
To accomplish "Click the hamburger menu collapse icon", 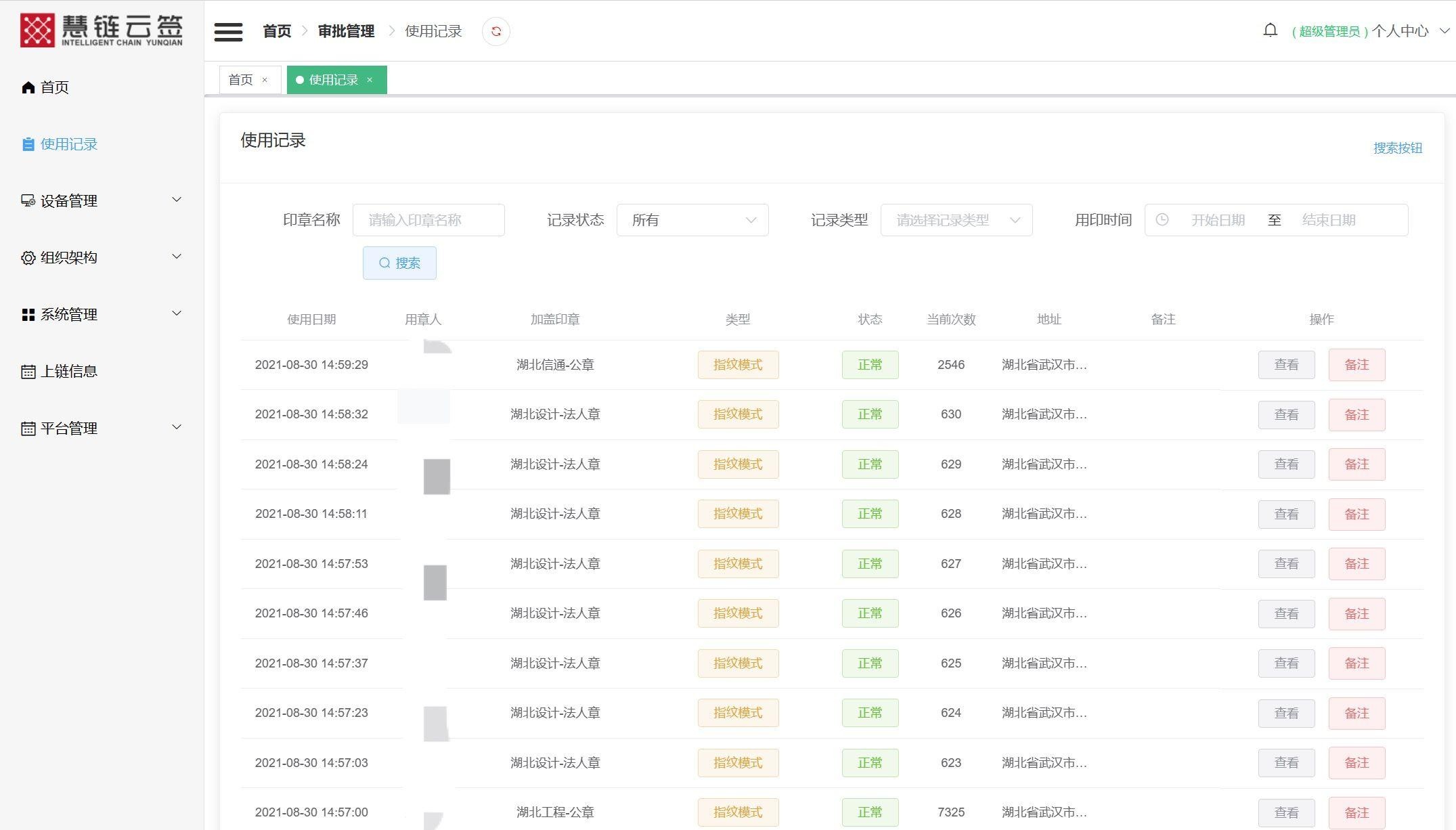I will [x=228, y=32].
